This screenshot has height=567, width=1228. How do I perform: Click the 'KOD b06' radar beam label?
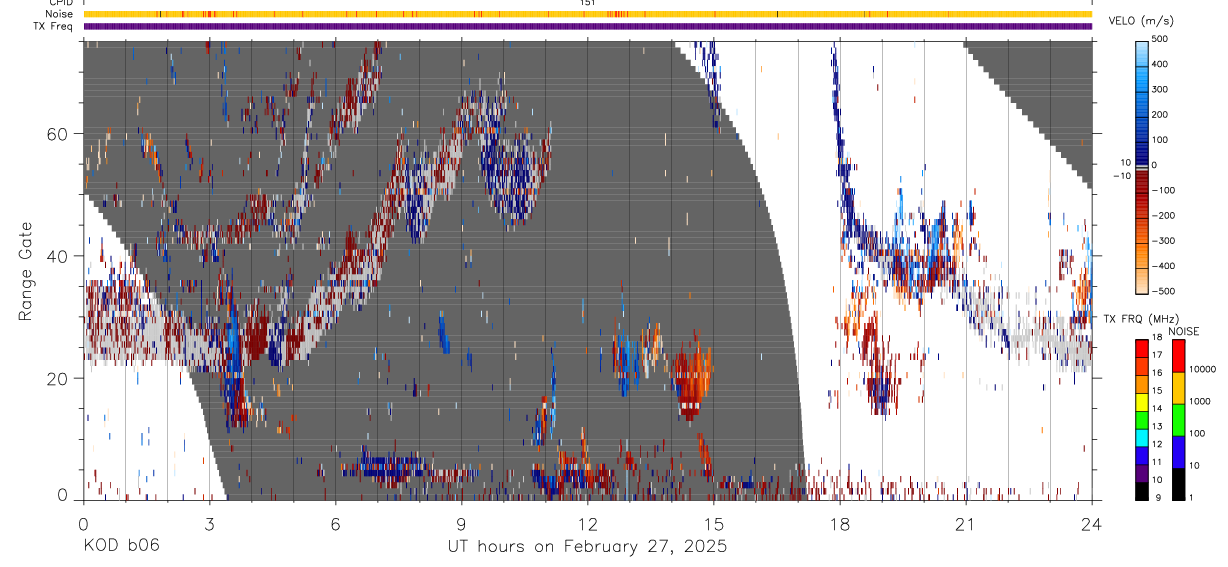121,547
